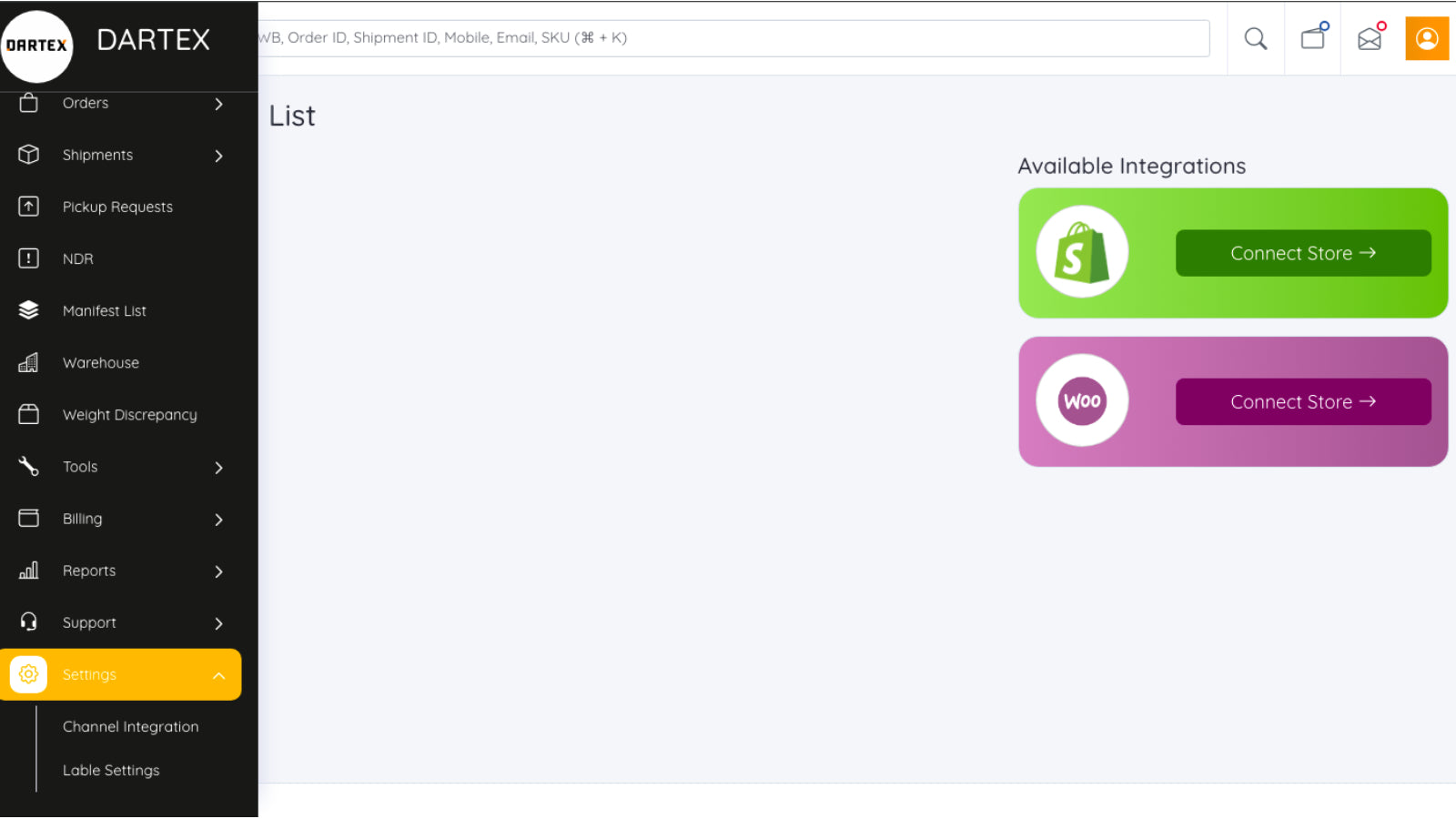Click the Weight Discrepancy icon
The image size is (1456, 819).
click(x=29, y=414)
